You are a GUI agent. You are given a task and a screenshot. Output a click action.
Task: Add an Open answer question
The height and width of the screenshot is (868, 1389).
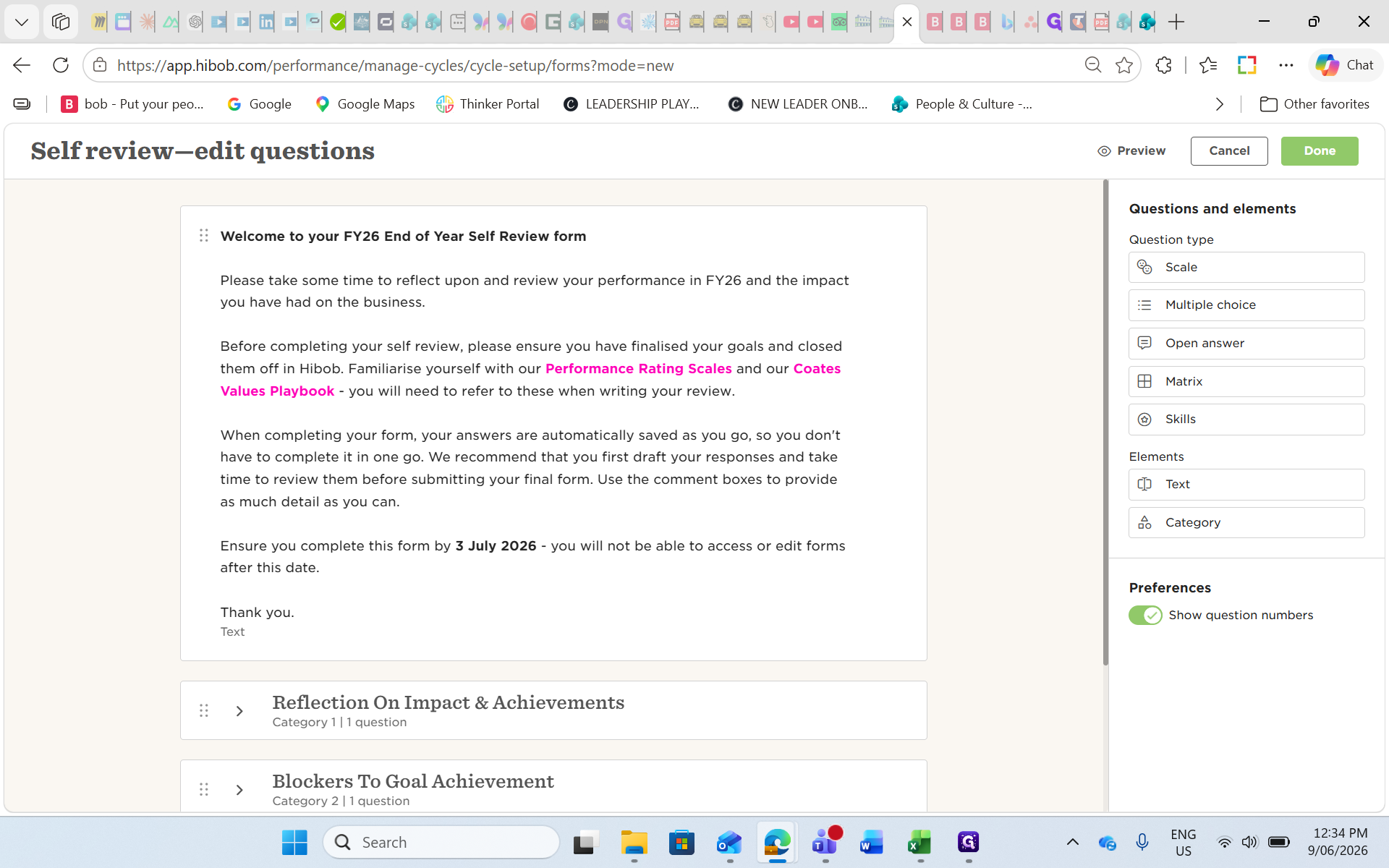[x=1246, y=343]
